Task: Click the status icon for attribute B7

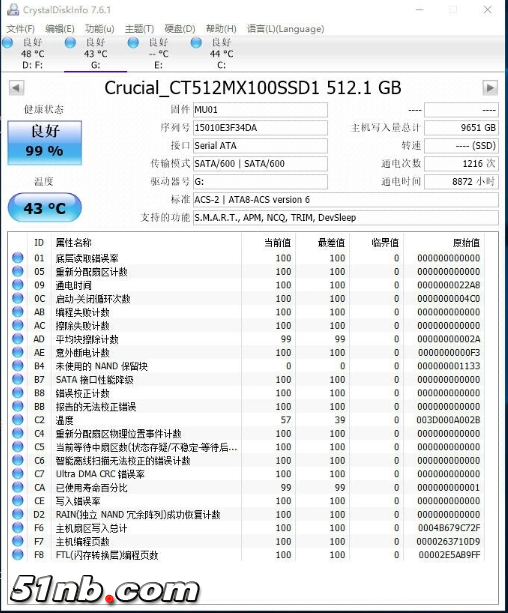Action: [x=18, y=379]
